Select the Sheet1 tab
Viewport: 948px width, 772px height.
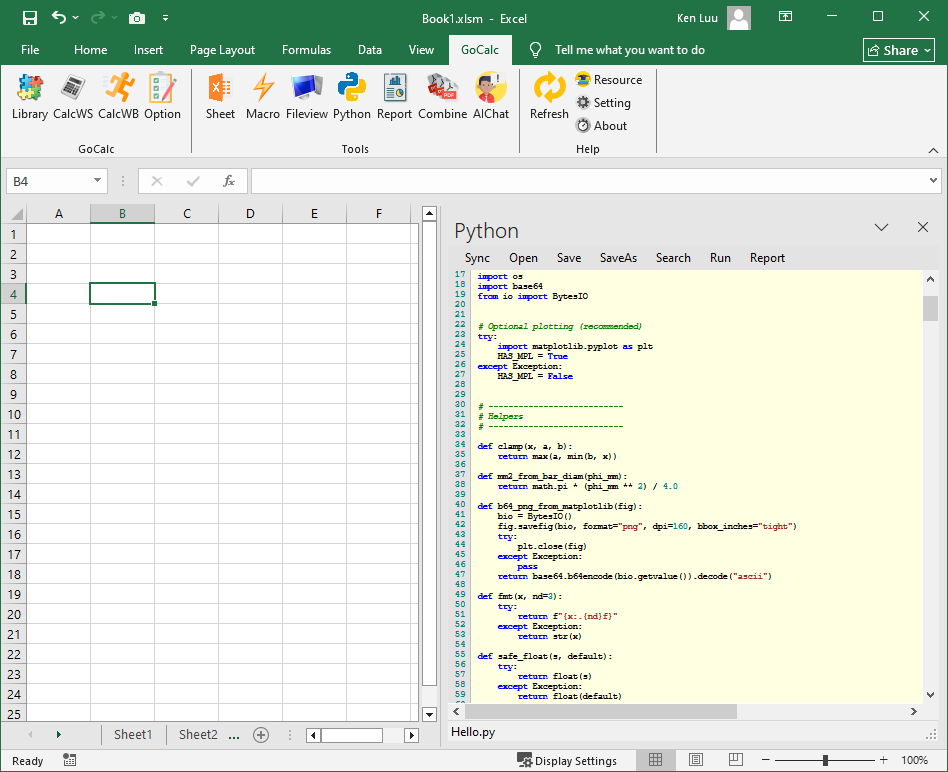click(133, 735)
